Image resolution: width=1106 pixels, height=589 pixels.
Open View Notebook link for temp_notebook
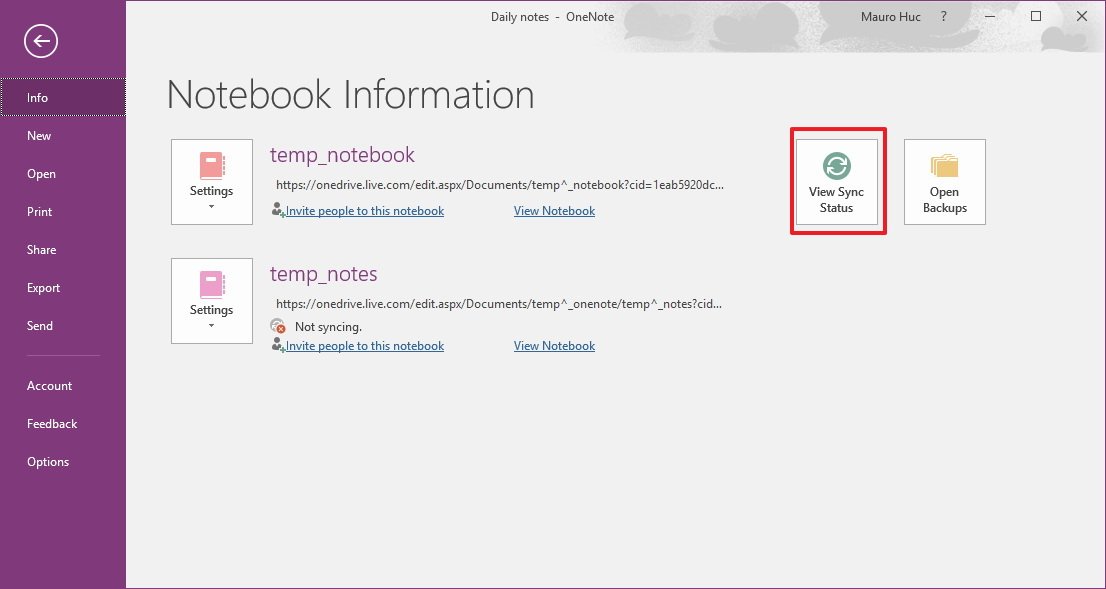(554, 211)
